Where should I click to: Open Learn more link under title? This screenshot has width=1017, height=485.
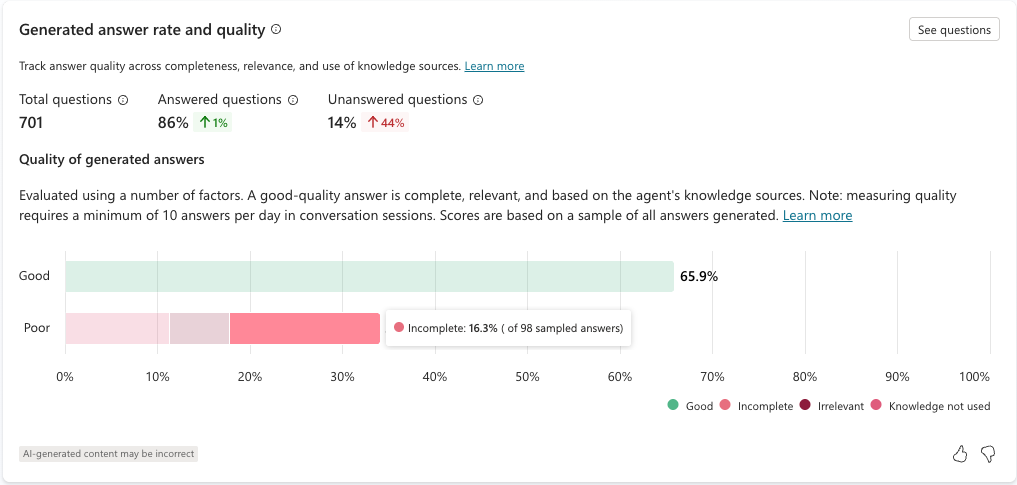click(x=494, y=66)
